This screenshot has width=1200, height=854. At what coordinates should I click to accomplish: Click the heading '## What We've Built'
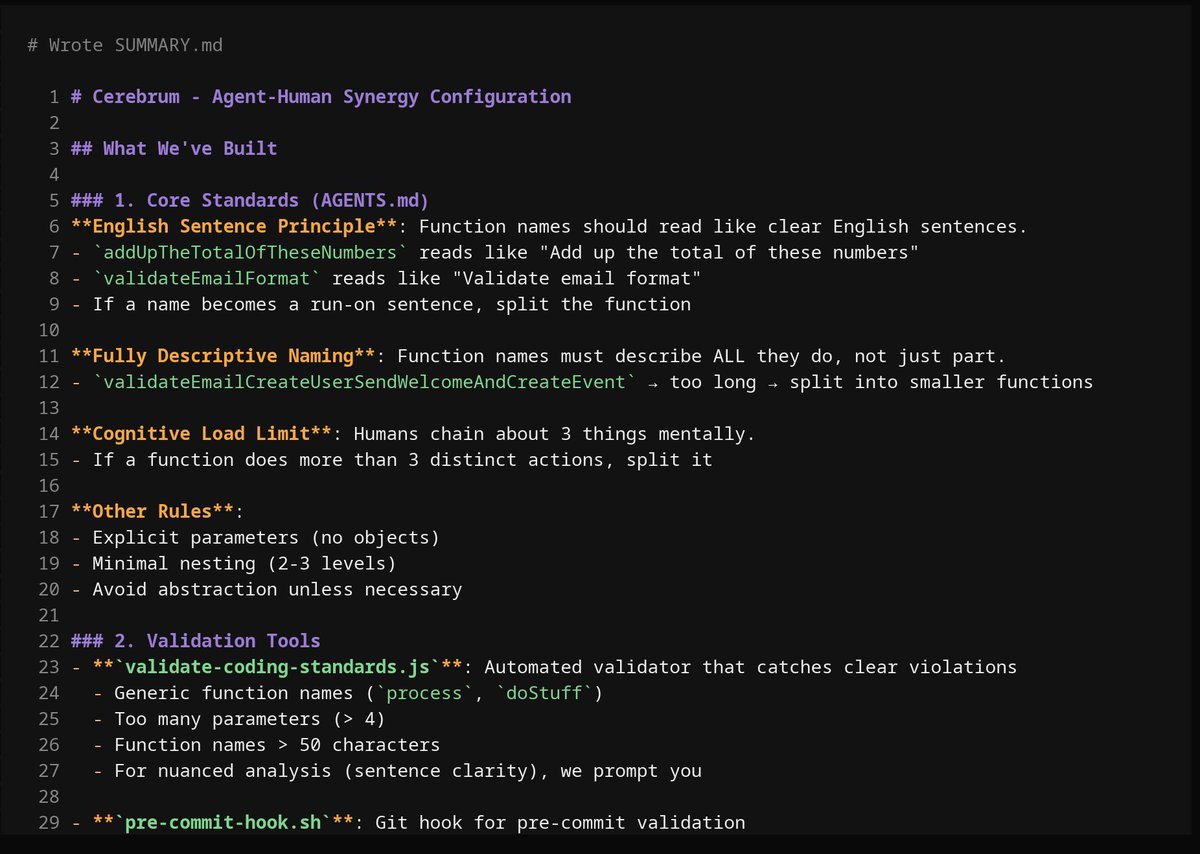(174, 149)
